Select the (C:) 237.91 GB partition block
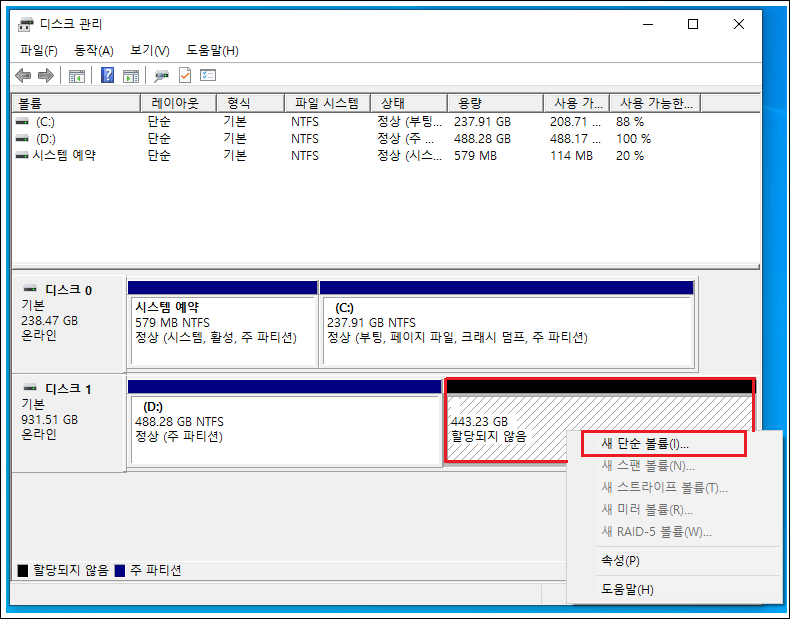The height and width of the screenshot is (620, 792). 507,323
